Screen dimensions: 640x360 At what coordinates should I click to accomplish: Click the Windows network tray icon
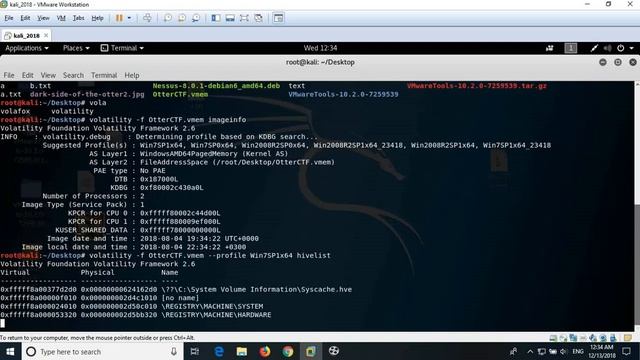(x=541, y=351)
